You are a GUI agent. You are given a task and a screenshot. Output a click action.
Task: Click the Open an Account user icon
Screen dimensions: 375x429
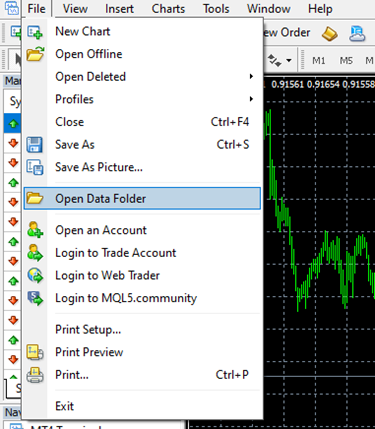tap(35, 230)
